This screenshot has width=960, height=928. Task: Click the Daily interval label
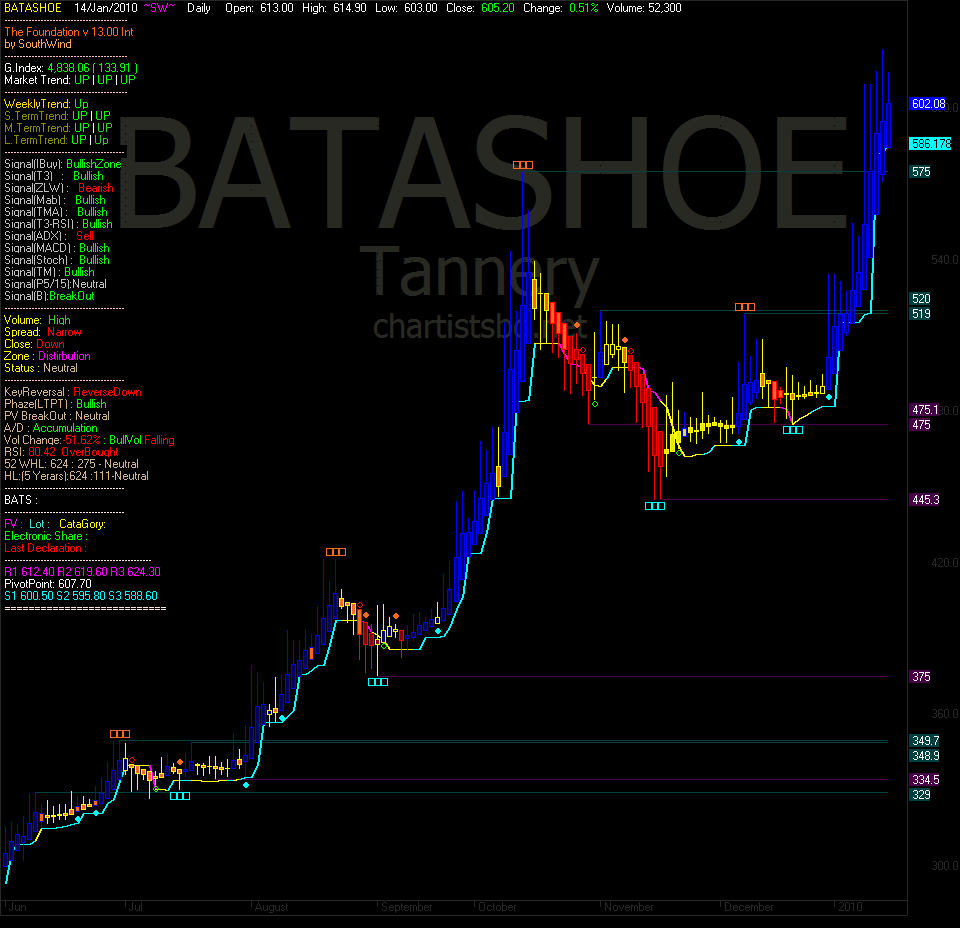(198, 8)
